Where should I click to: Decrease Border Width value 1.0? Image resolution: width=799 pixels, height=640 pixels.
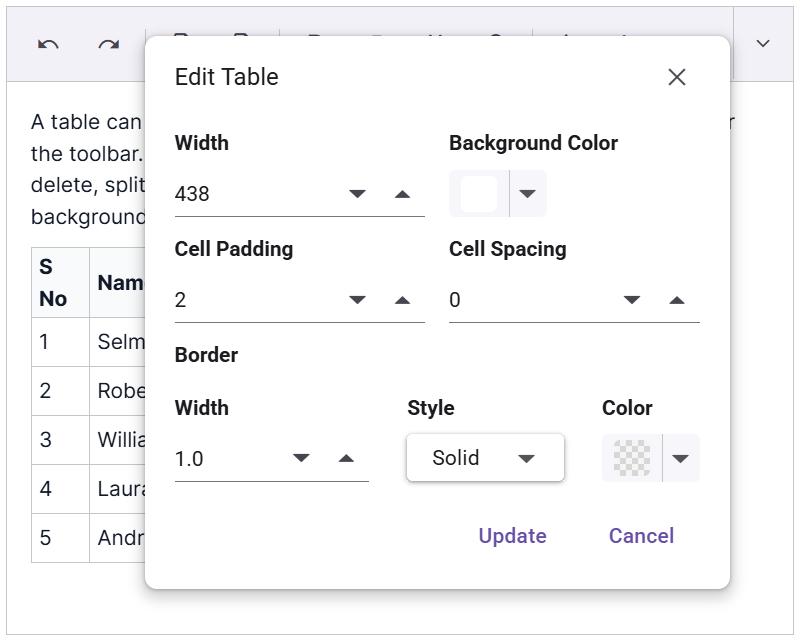(x=301, y=458)
